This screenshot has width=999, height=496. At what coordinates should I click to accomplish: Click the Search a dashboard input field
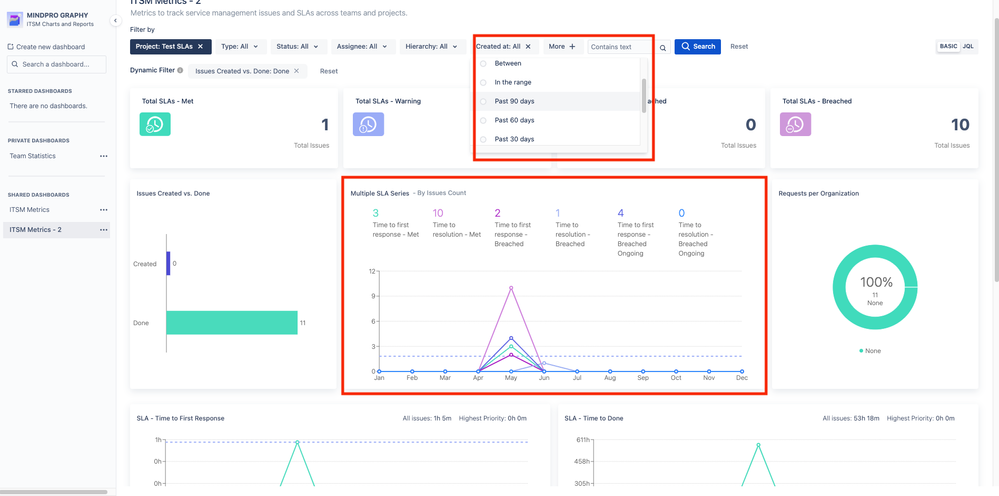[57, 65]
